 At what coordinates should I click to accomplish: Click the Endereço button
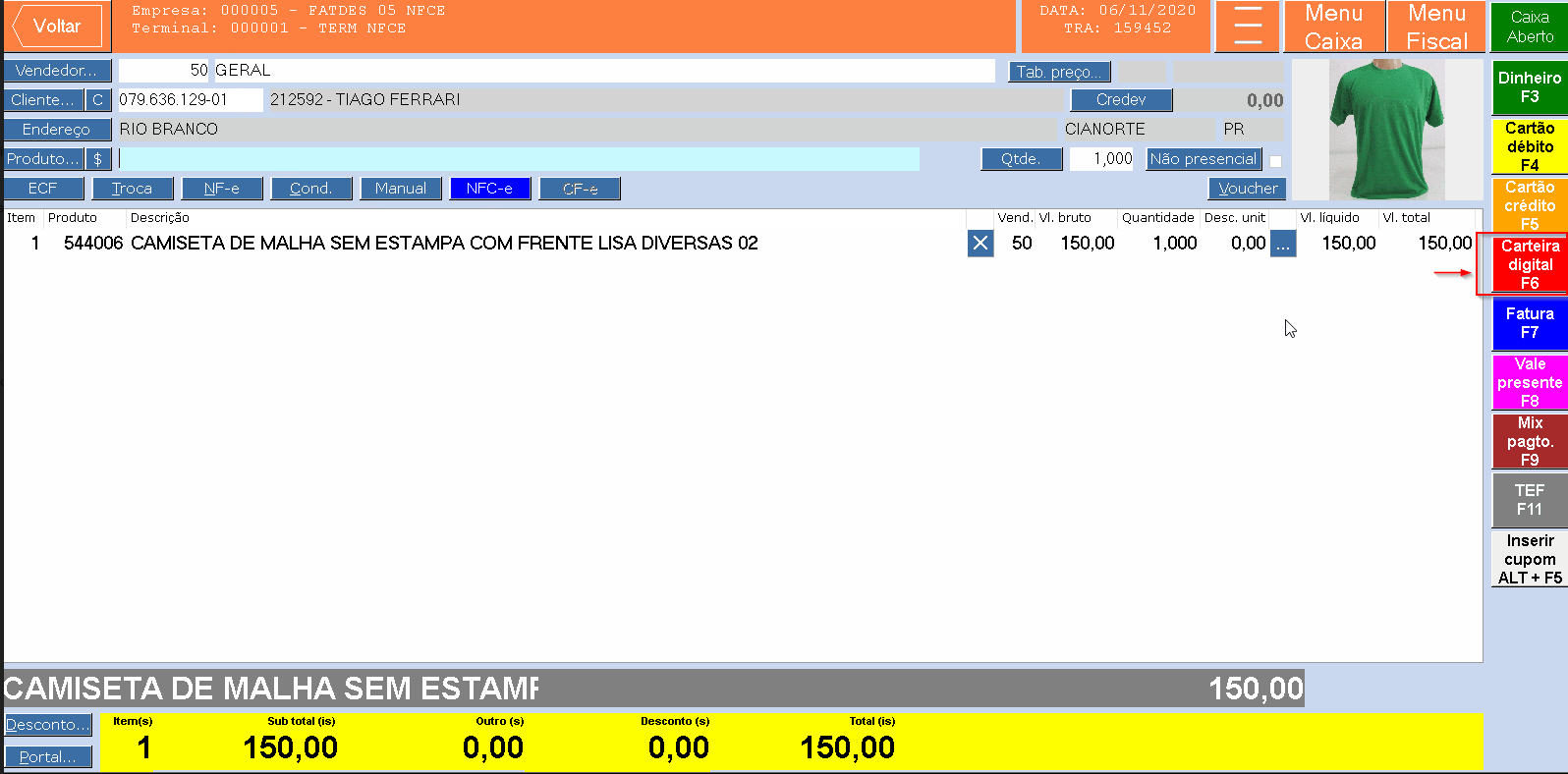(57, 130)
